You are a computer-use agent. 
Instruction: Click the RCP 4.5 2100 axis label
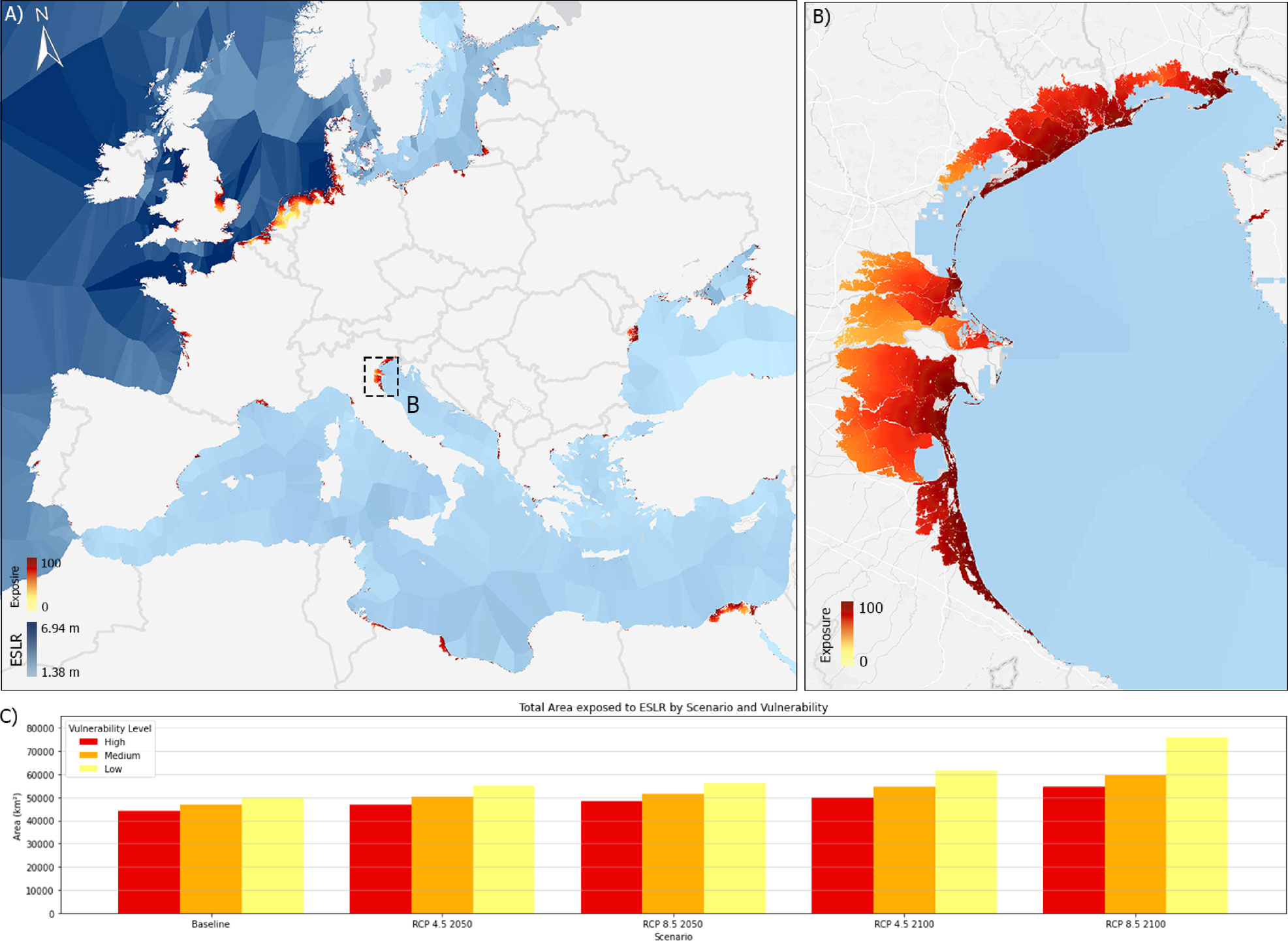[x=903, y=924]
